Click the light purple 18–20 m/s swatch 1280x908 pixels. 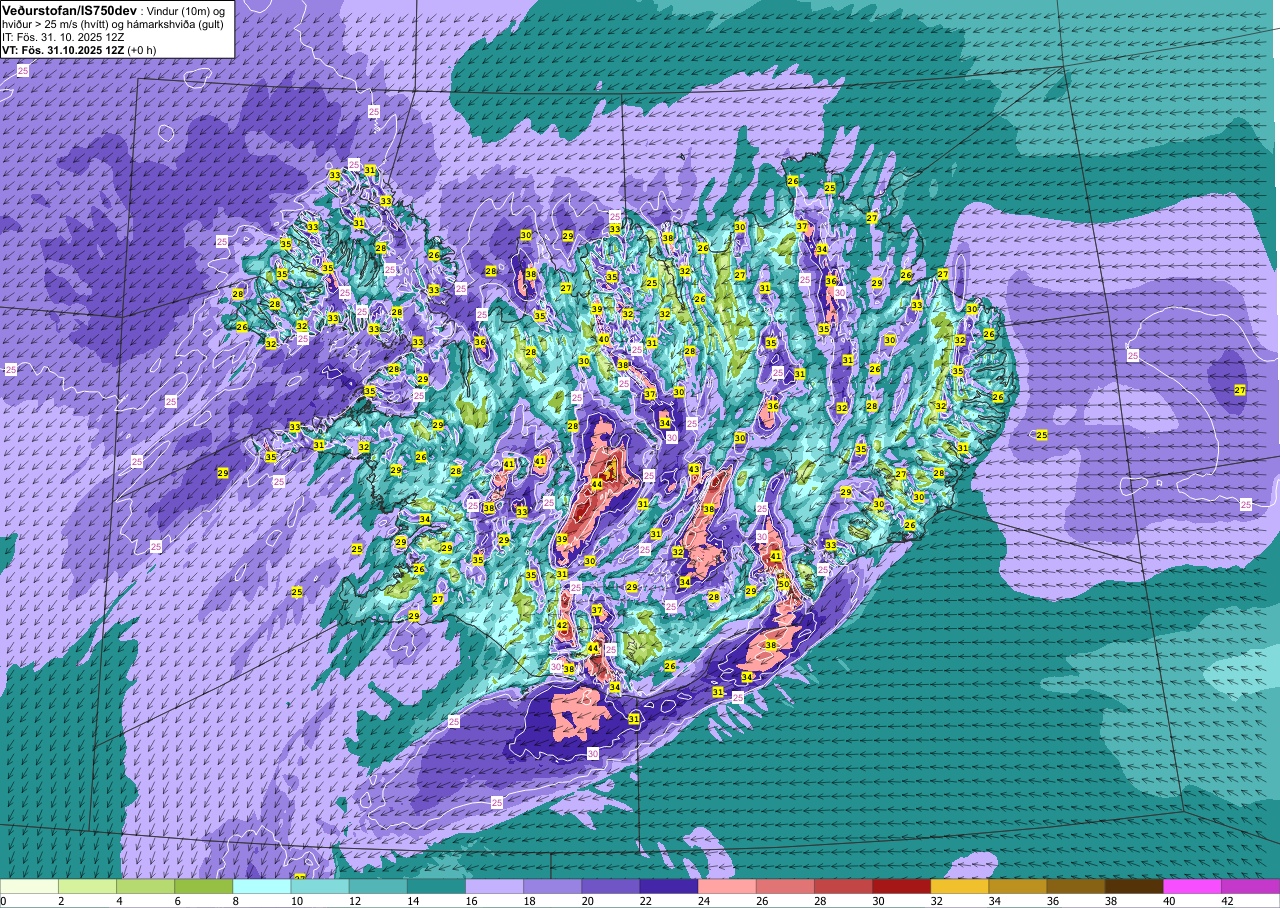point(552,886)
